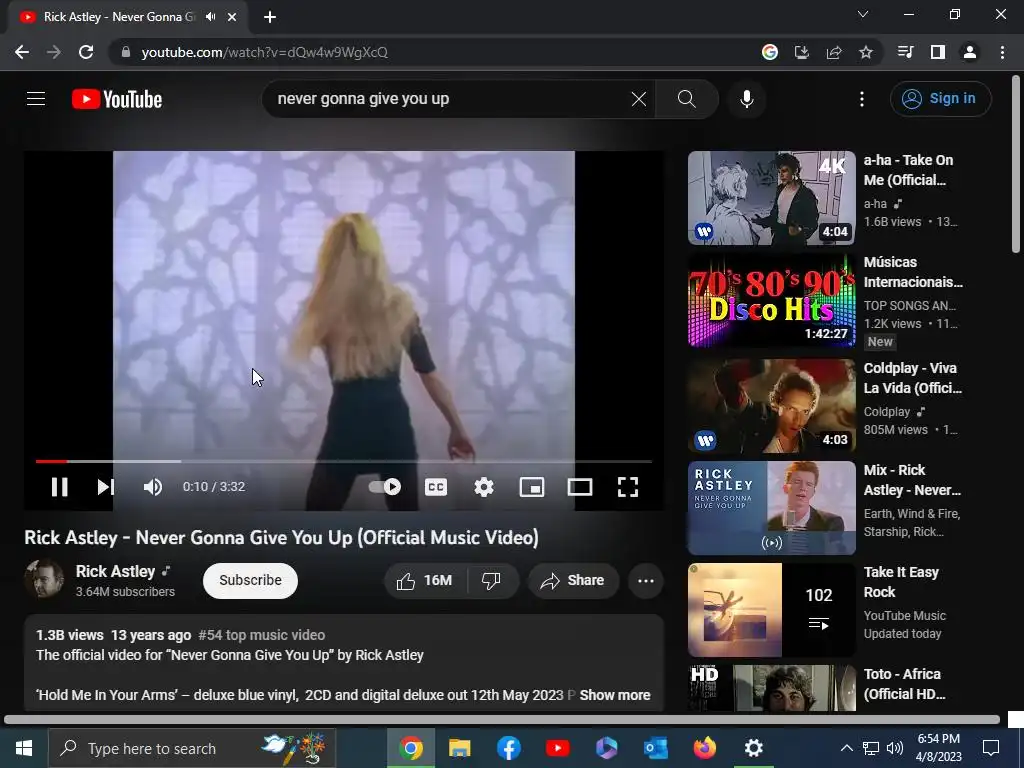Open Chrome media controls icon
The width and height of the screenshot is (1024, 768).
point(905,52)
